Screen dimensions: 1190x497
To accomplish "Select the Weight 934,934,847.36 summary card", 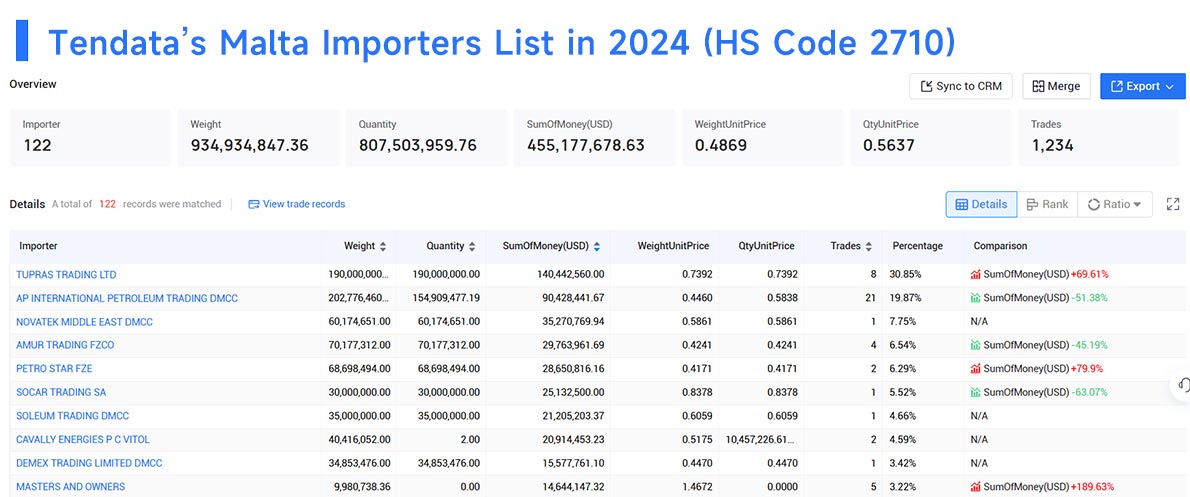I will 258,137.
